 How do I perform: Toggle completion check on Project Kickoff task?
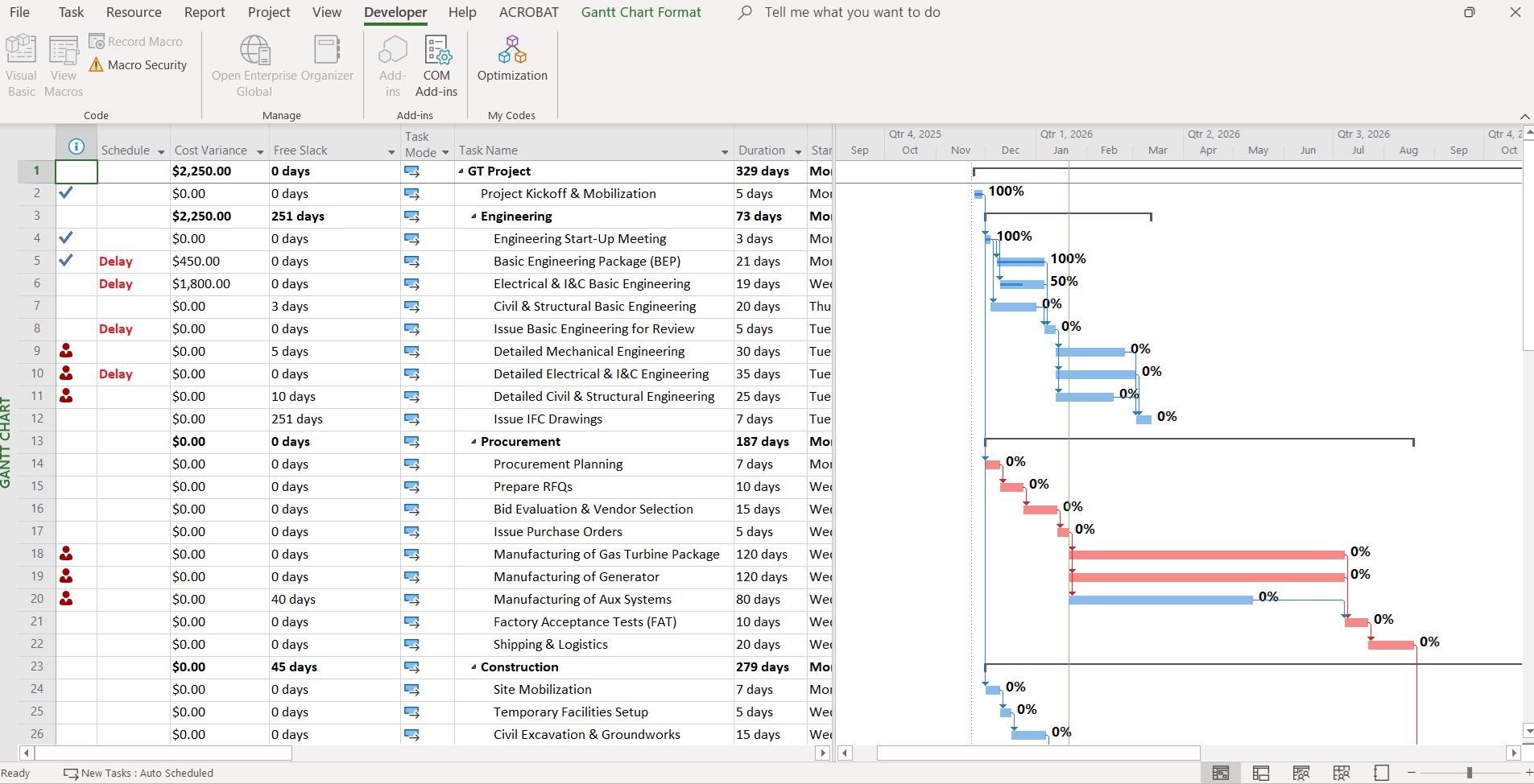(67, 193)
